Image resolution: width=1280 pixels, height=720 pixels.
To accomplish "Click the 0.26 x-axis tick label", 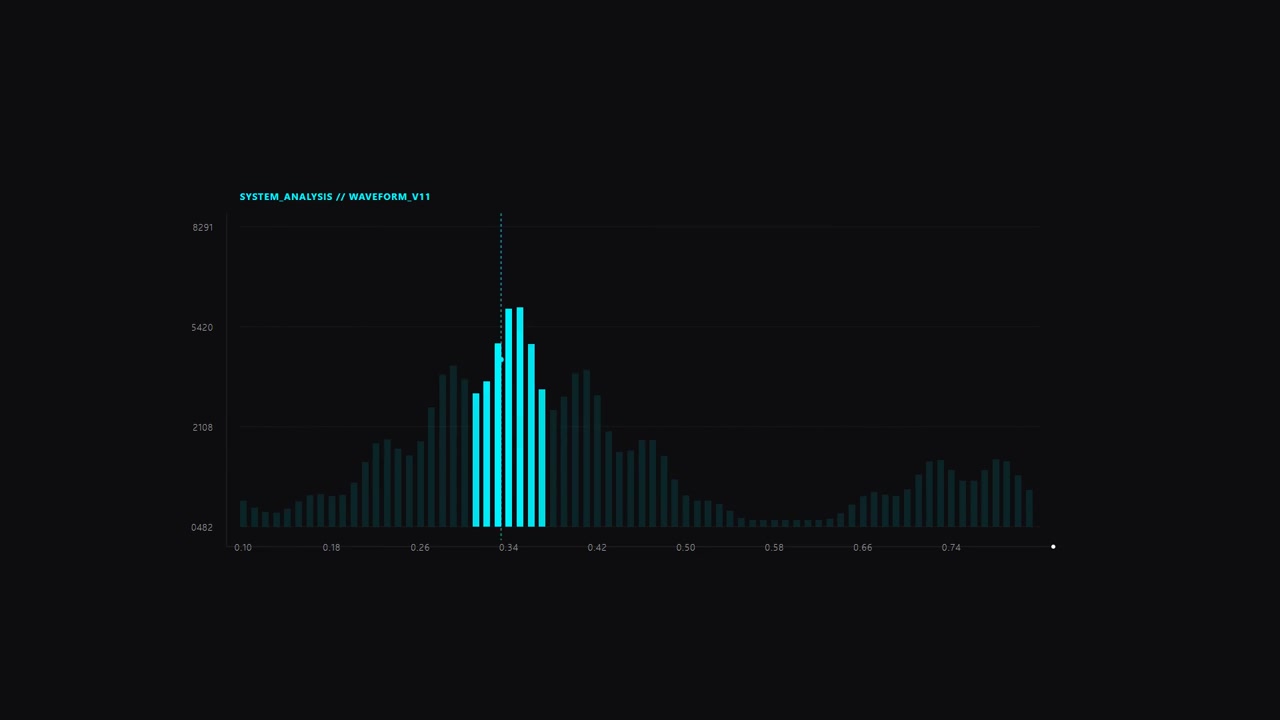I will (420, 548).
